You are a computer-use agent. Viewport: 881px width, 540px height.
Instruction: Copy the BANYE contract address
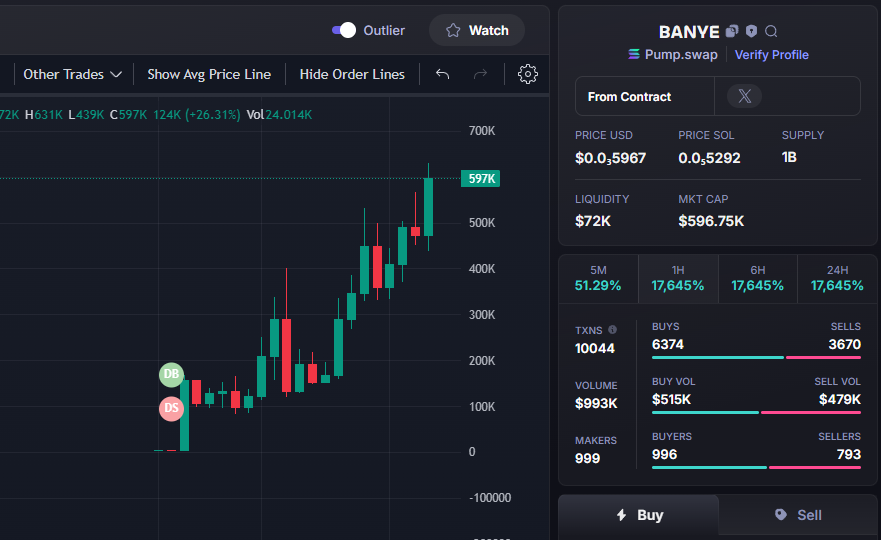[732, 31]
